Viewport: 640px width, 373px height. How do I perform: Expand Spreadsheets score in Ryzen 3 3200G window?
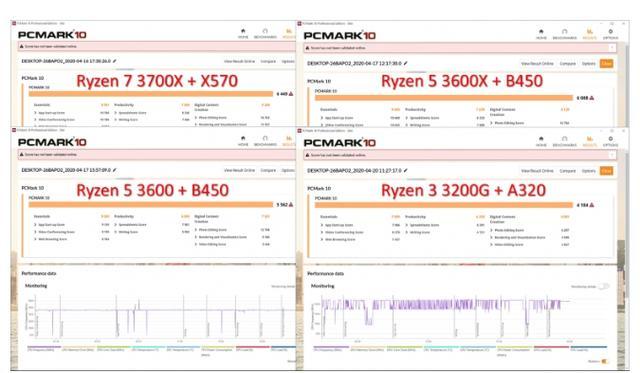422,225
